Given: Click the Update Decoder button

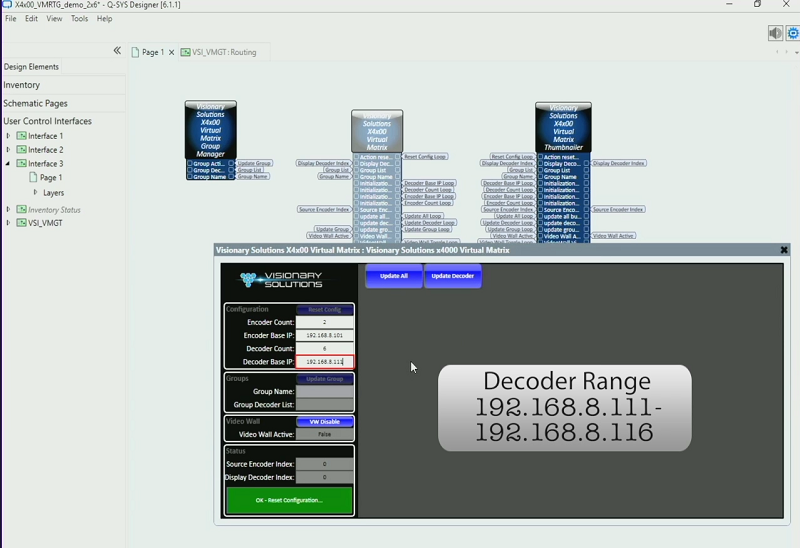Looking at the screenshot, I should tap(453, 276).
